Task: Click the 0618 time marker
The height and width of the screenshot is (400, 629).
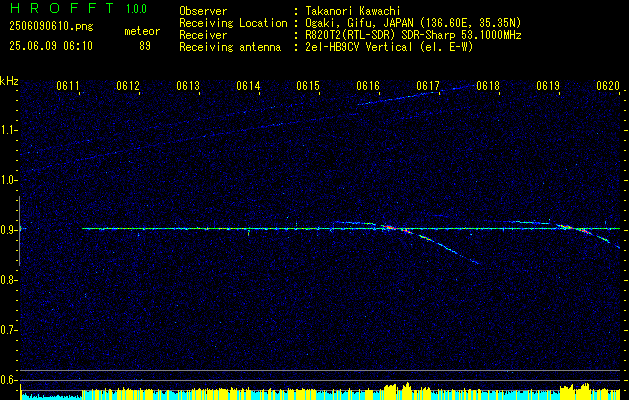Action: pyautogui.click(x=488, y=85)
